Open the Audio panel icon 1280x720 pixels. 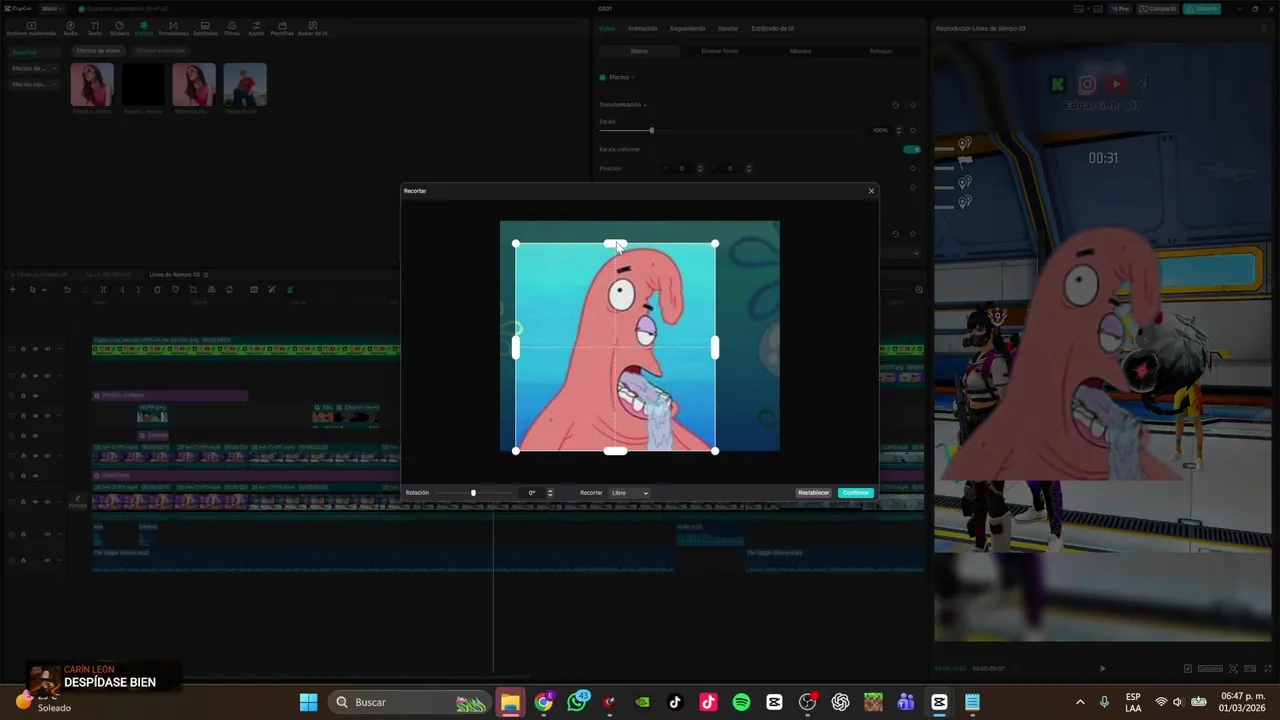coord(70,28)
